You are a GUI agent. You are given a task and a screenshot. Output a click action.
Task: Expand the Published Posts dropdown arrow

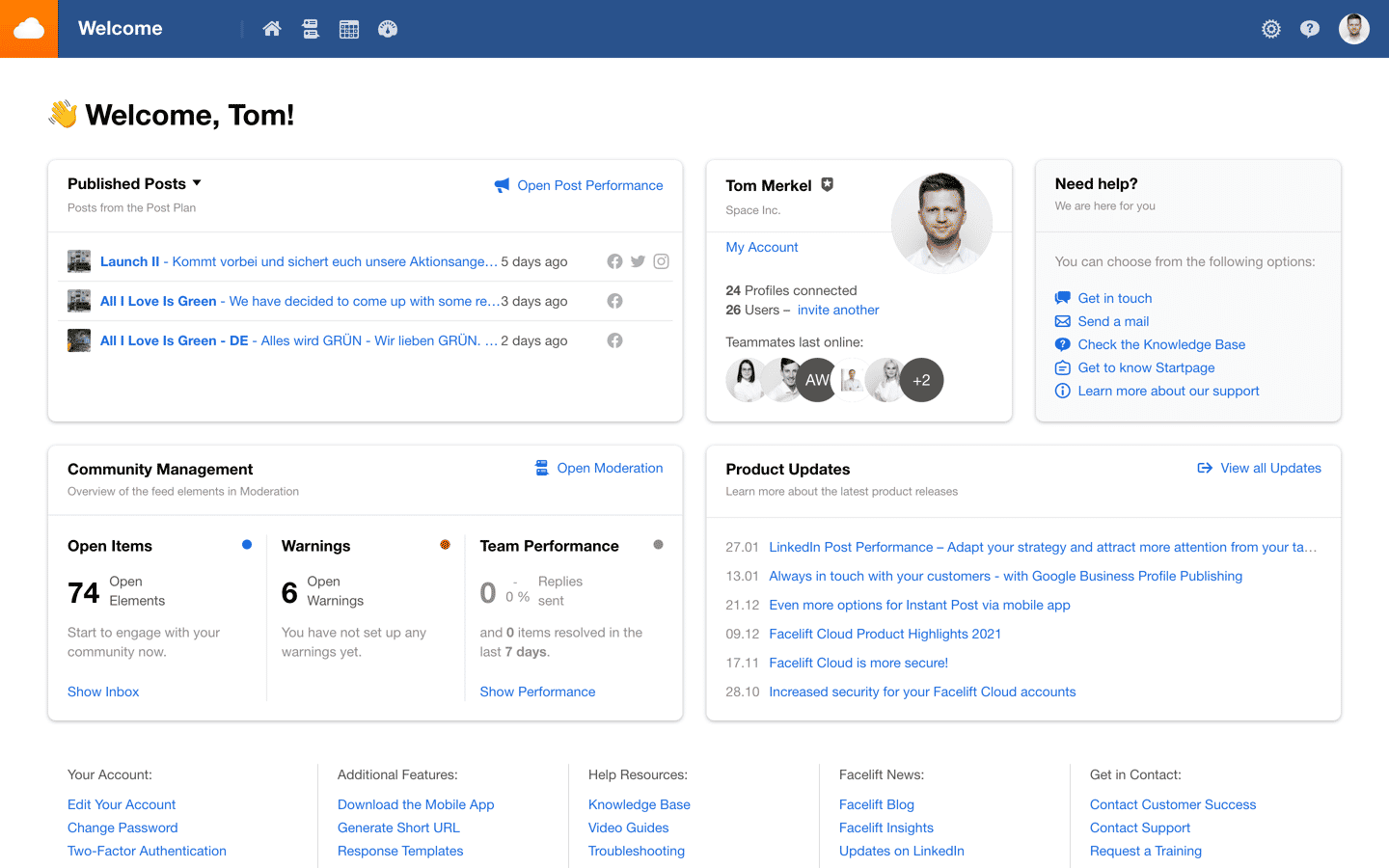click(197, 183)
